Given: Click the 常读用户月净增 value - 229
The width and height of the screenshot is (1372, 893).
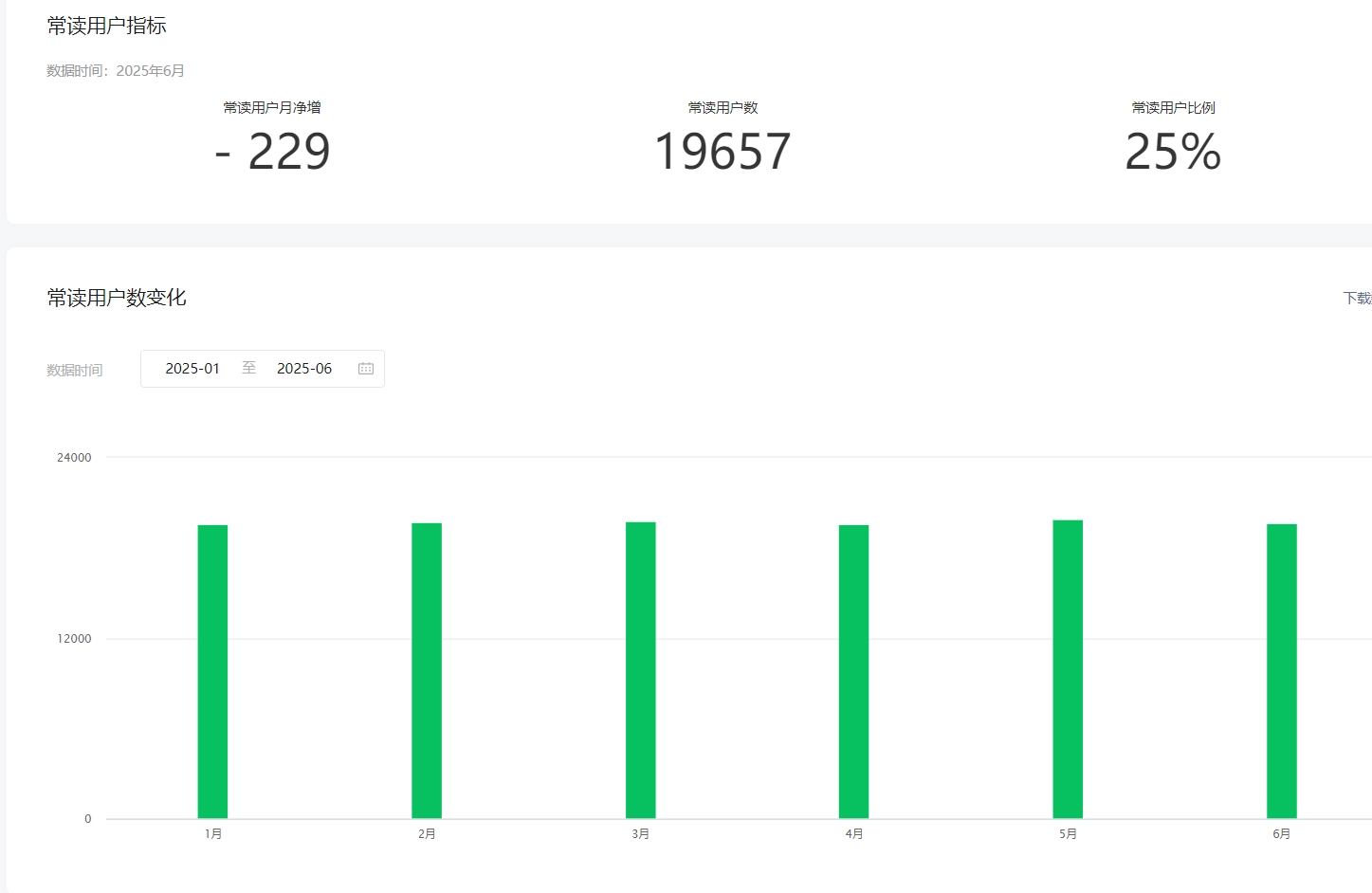Looking at the screenshot, I should 272,152.
